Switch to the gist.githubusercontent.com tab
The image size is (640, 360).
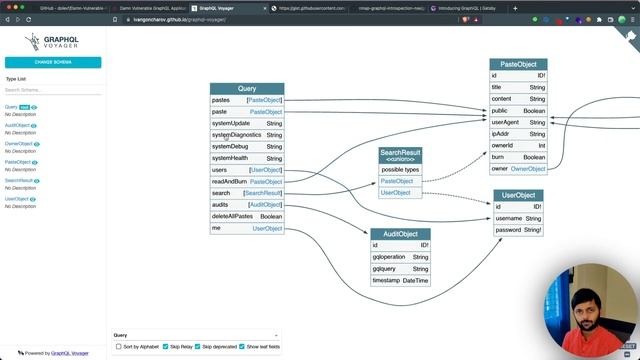coord(309,8)
